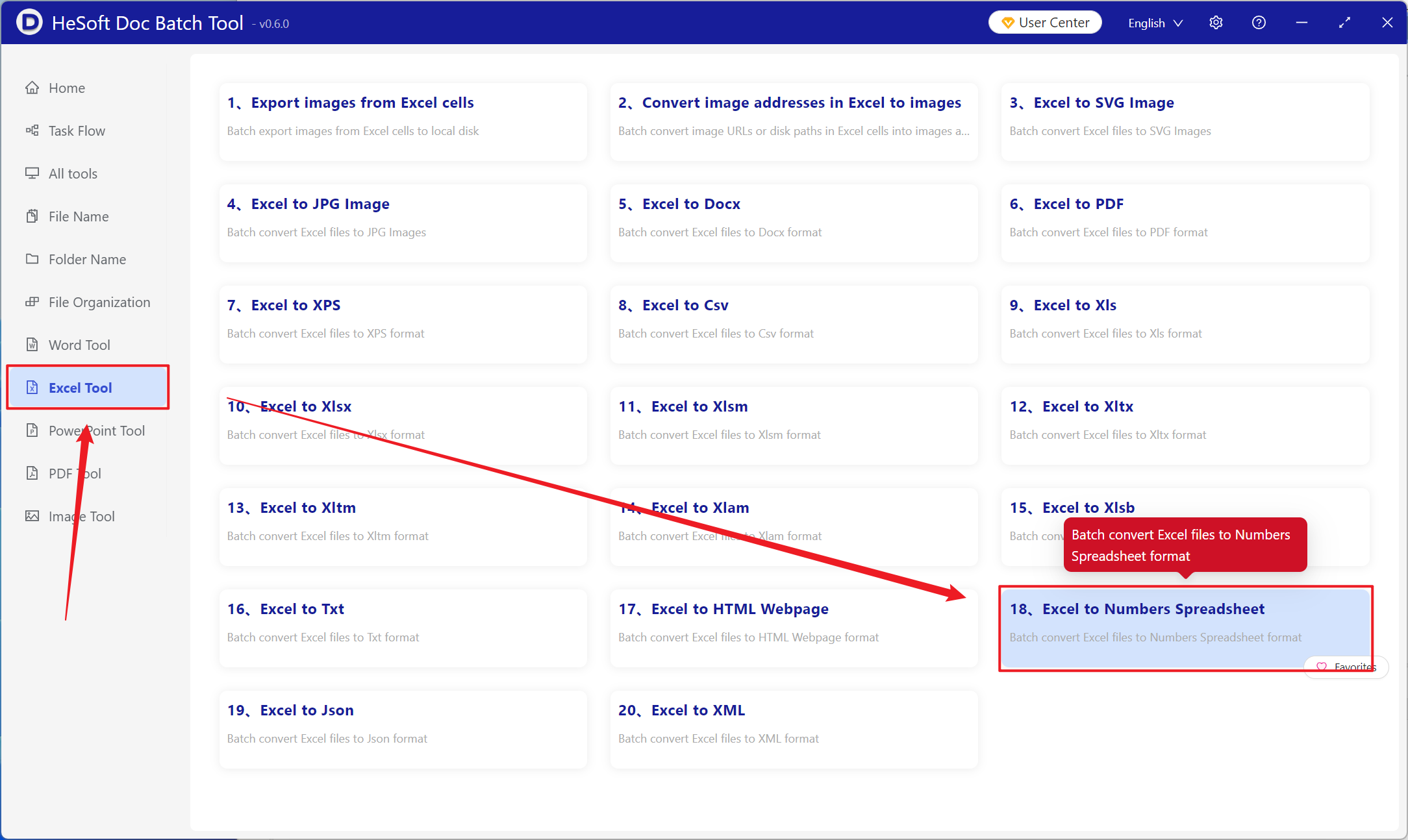The image size is (1408, 840).
Task: Open the settings gear icon
Action: tap(1216, 23)
